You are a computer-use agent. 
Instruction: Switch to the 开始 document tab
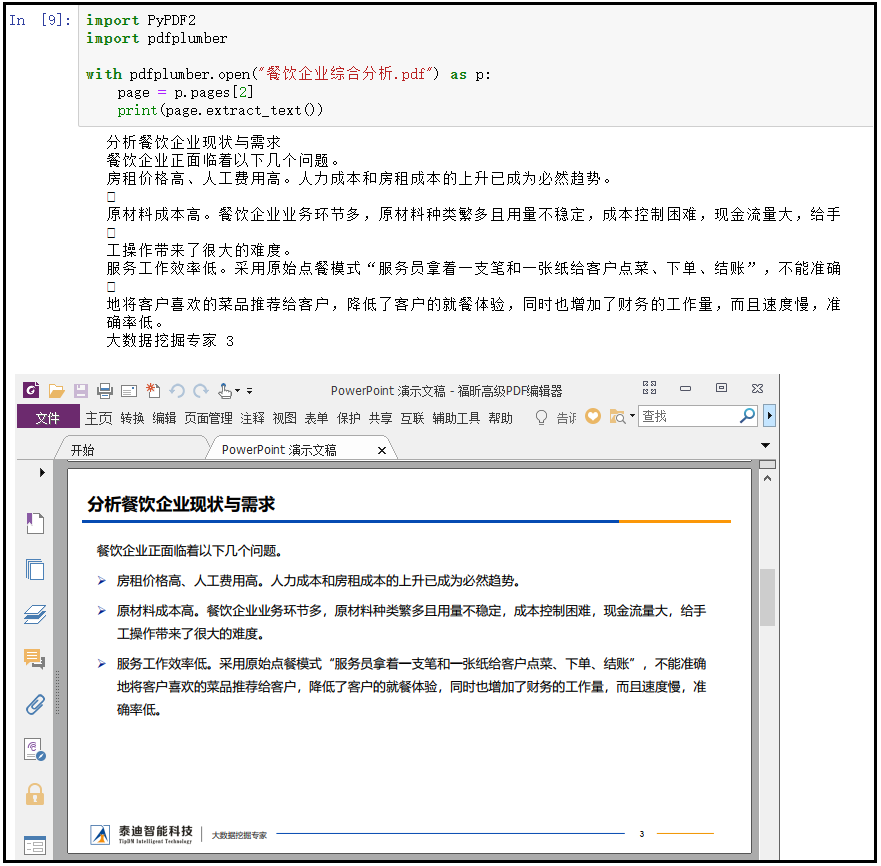pos(87,451)
